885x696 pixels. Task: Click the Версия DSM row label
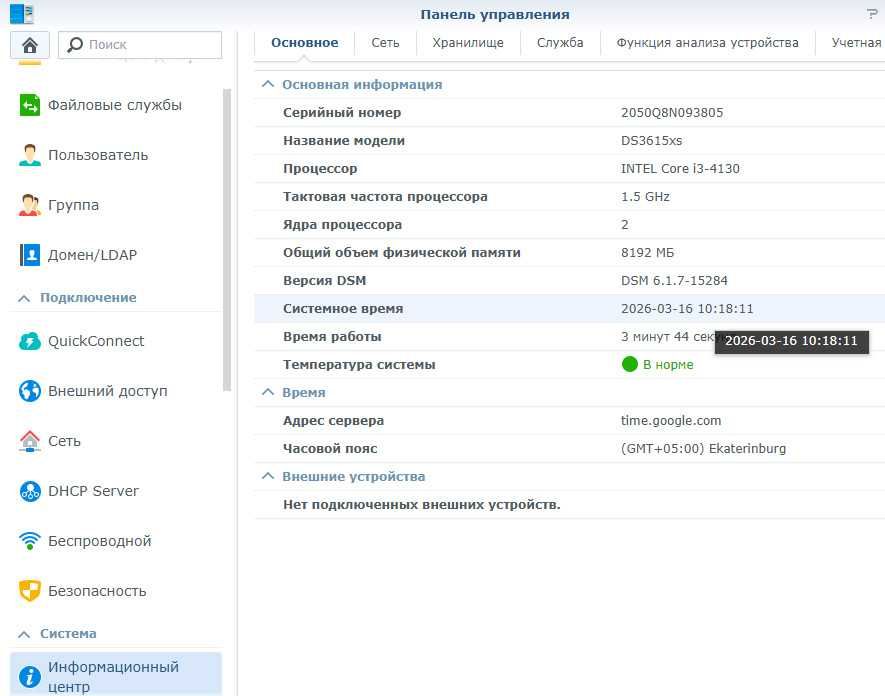[x=325, y=281]
